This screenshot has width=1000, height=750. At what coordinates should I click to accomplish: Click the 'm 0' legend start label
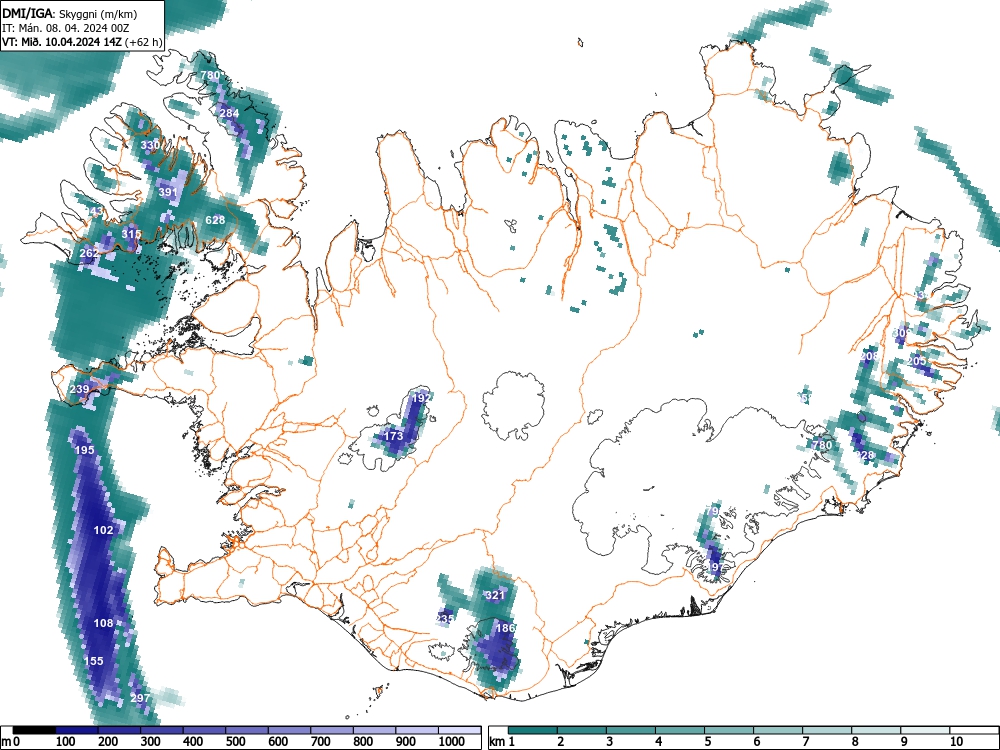(x=11, y=742)
